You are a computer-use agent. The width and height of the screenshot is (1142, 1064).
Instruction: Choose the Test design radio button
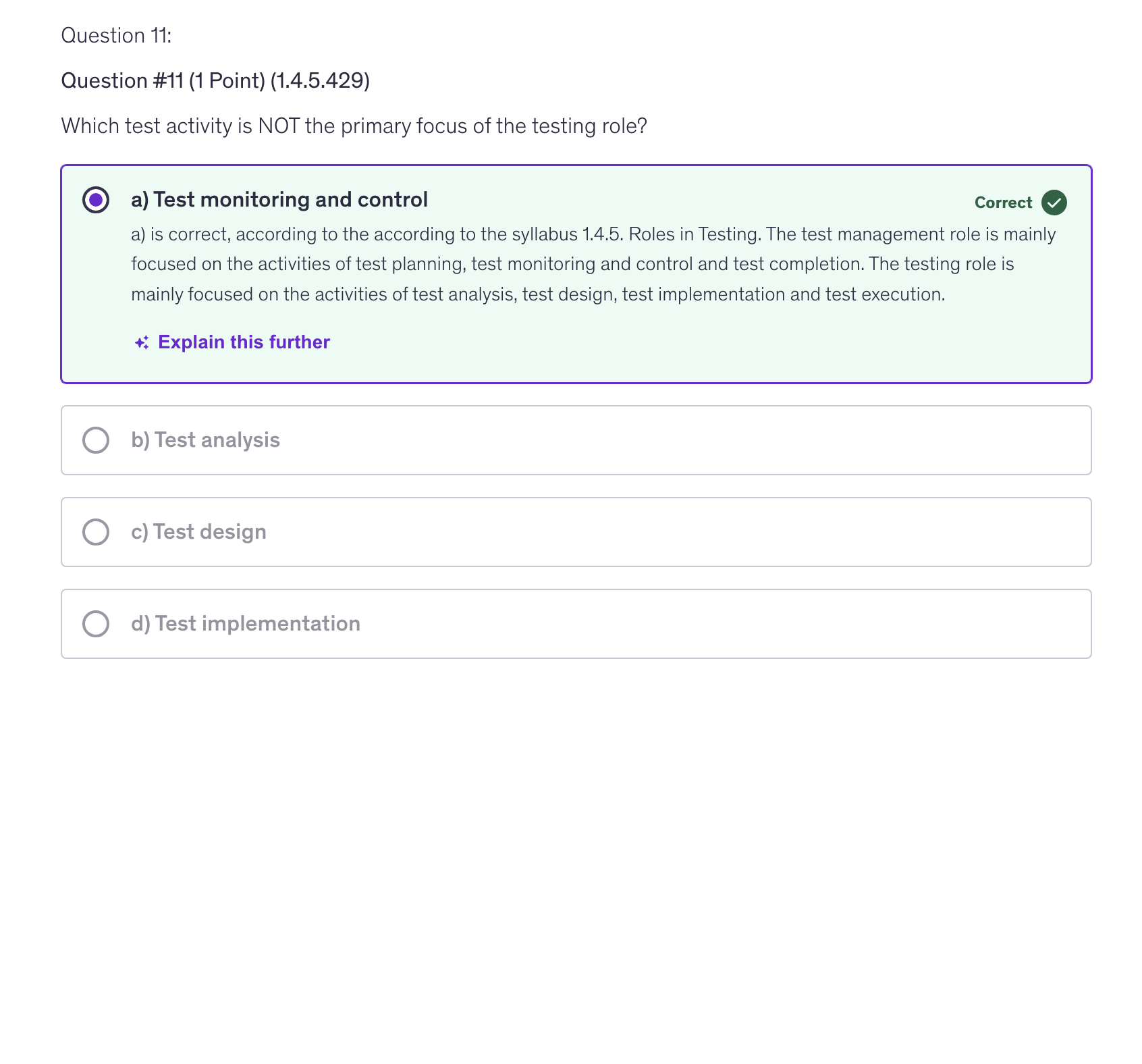[96, 532]
